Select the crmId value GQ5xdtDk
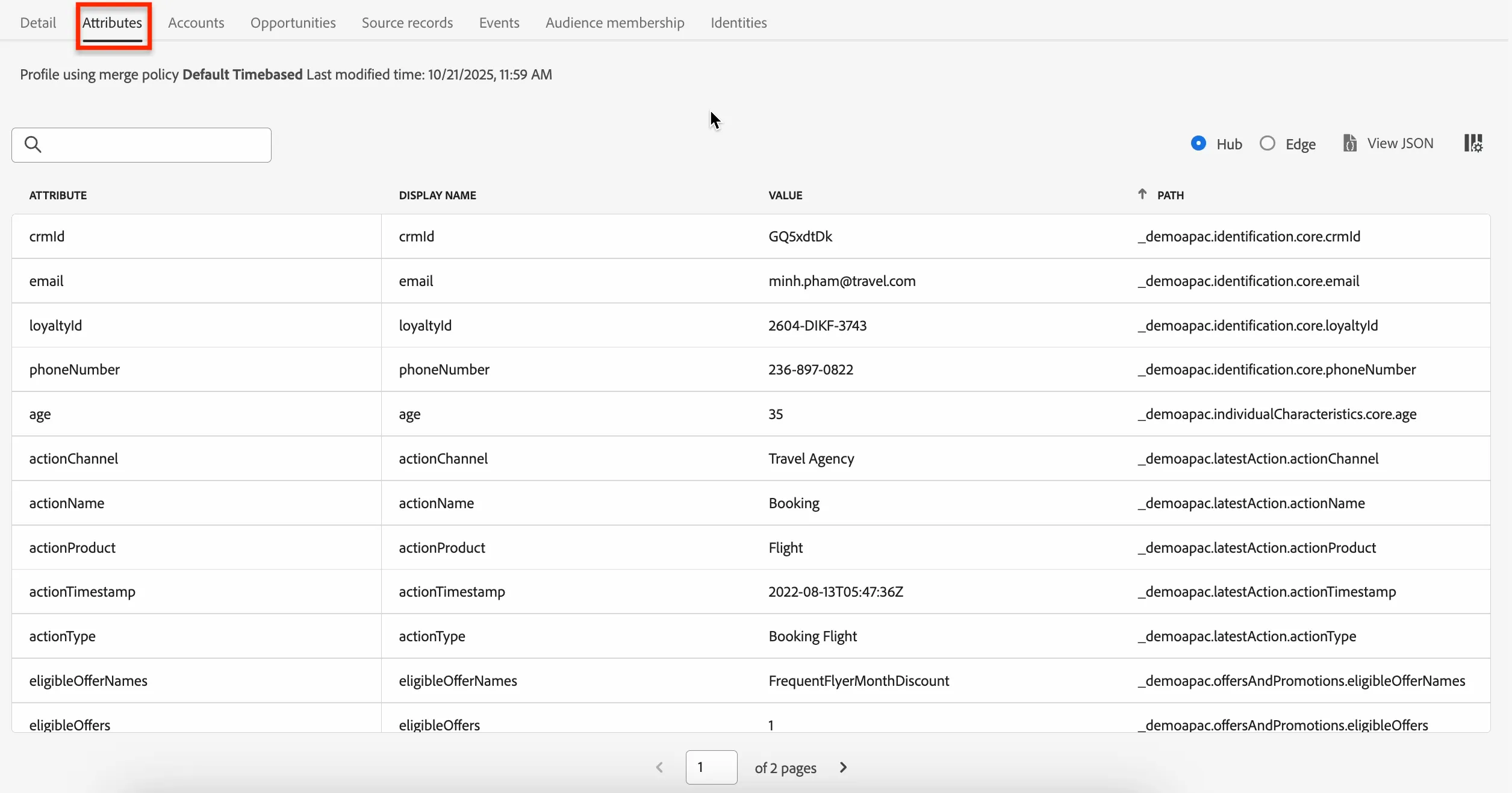This screenshot has height=793, width=1512. (x=800, y=237)
